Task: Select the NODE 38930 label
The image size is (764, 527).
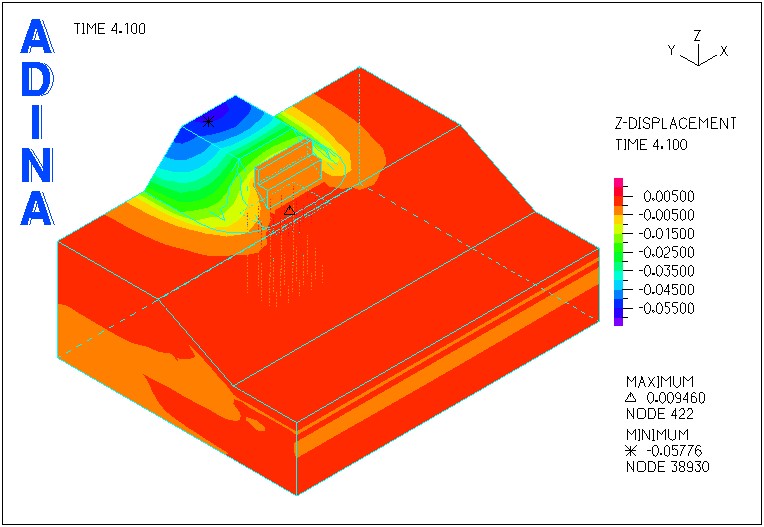Action: pos(661,466)
